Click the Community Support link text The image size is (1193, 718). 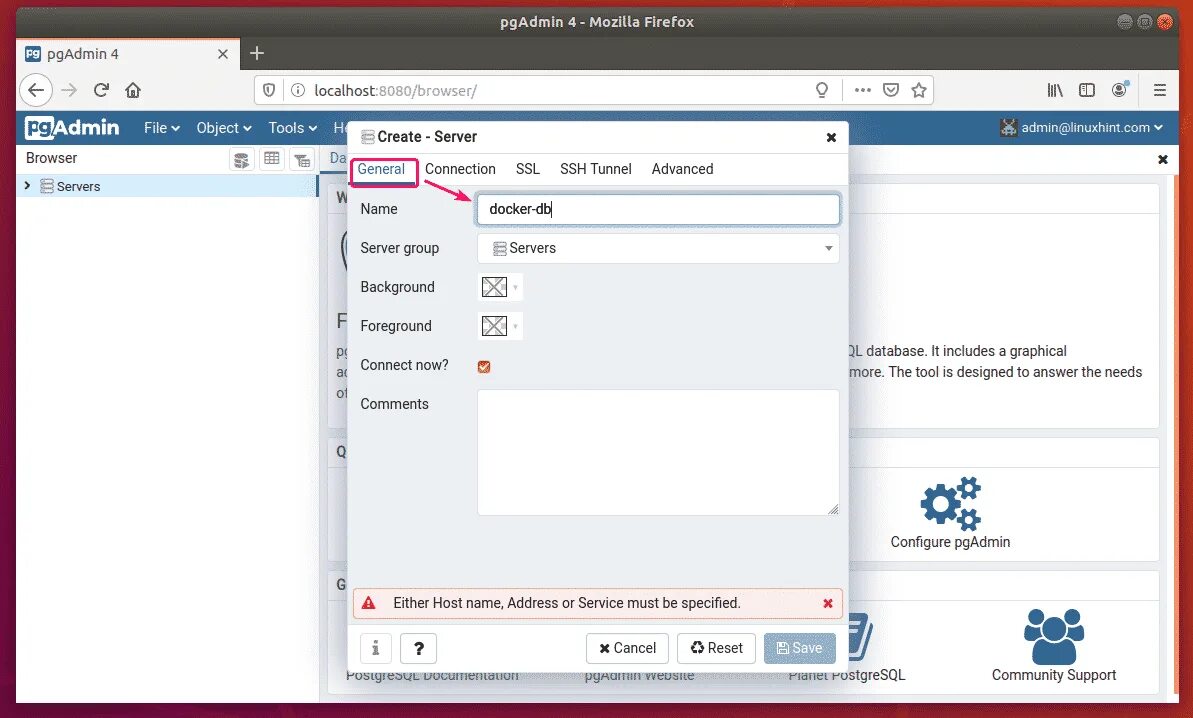click(x=1054, y=675)
